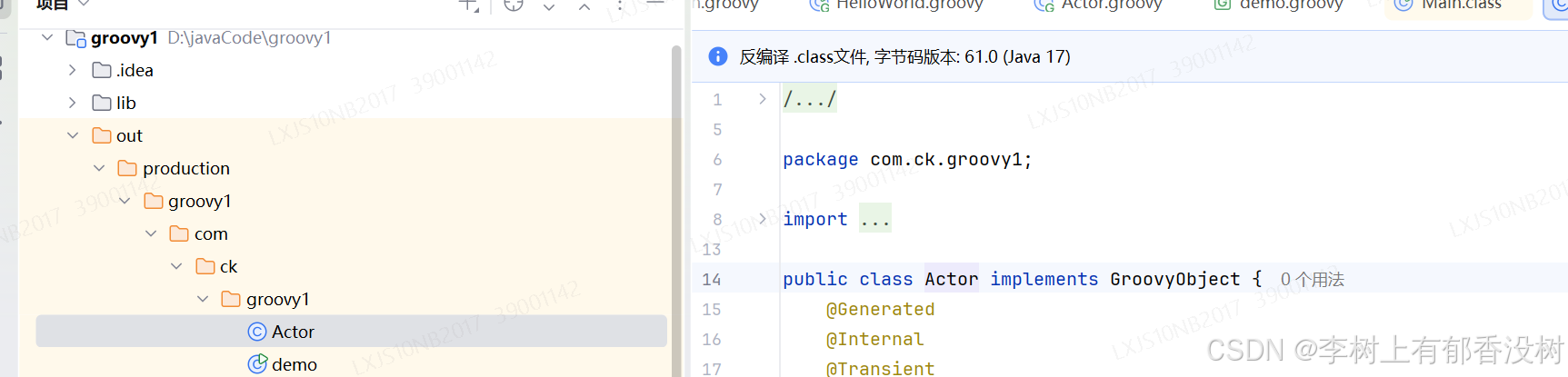The image size is (1568, 377).
Task: Expand the folded import block on line 8
Action: pos(763,218)
